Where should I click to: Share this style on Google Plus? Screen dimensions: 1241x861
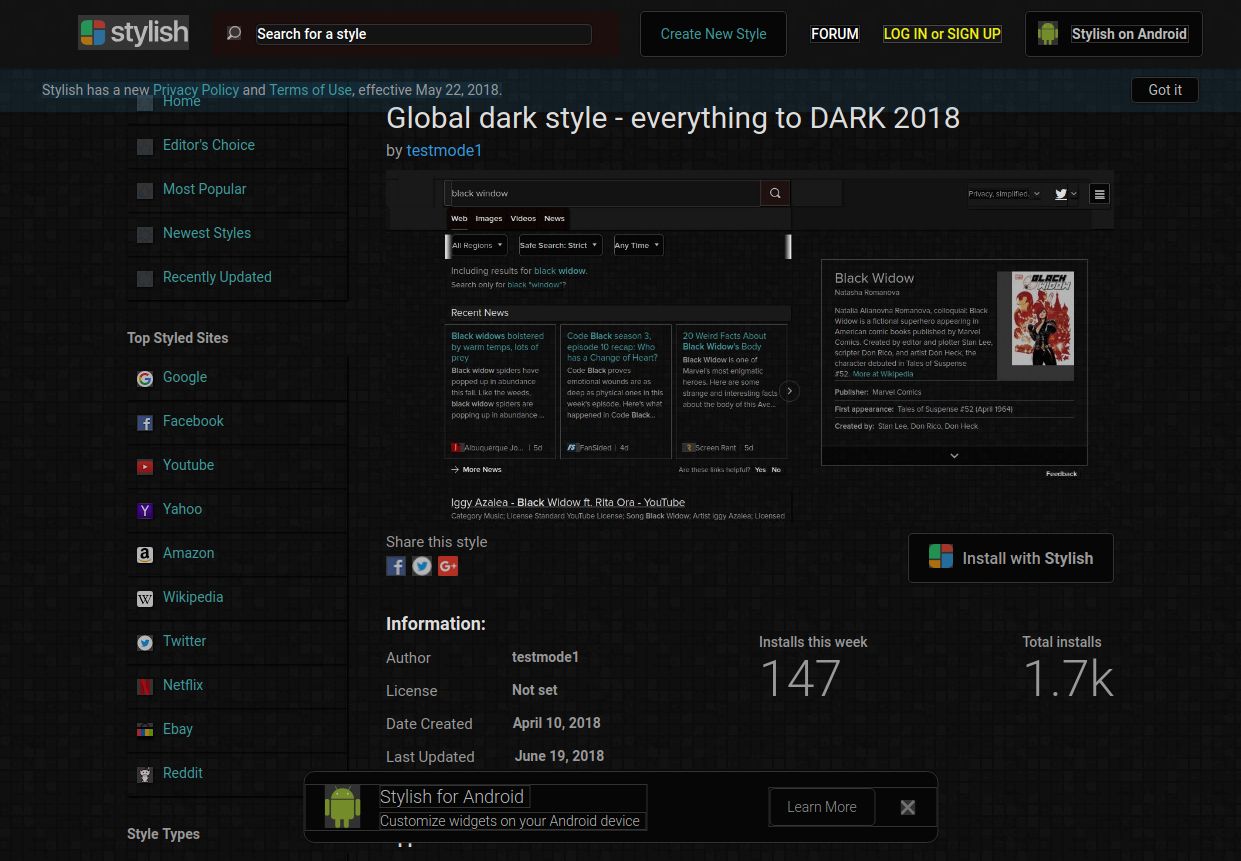coord(448,566)
